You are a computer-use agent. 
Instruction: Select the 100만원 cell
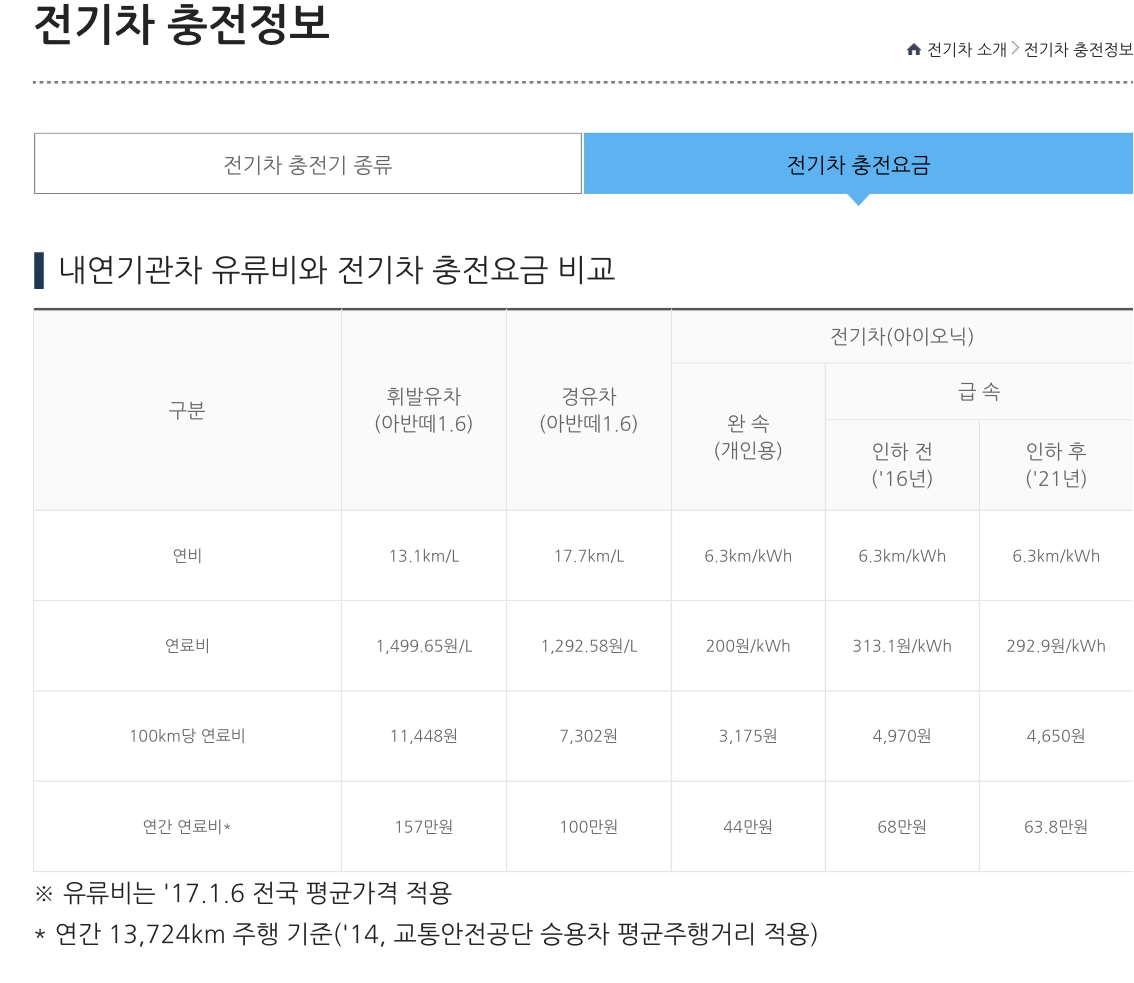589,826
